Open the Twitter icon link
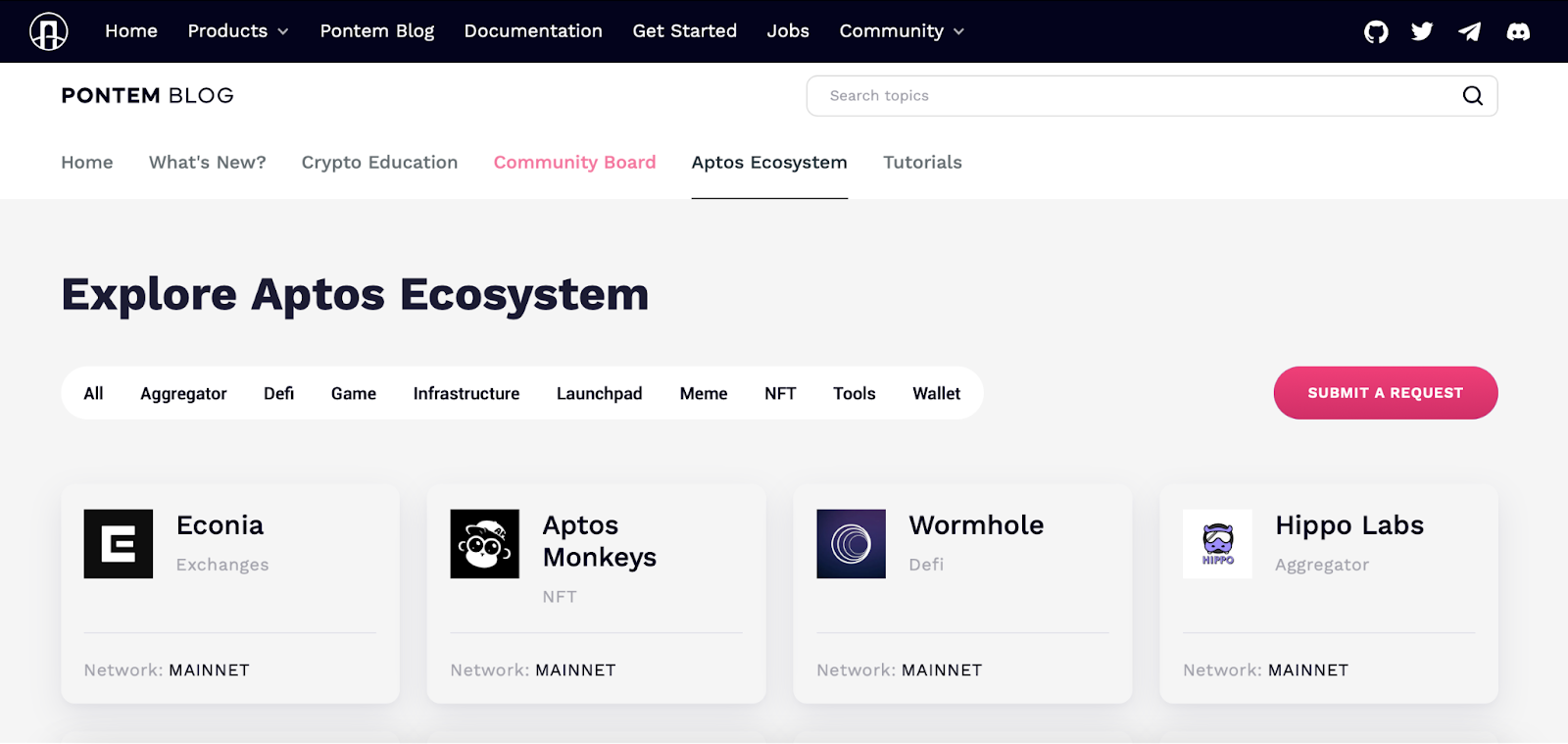 1422,31
